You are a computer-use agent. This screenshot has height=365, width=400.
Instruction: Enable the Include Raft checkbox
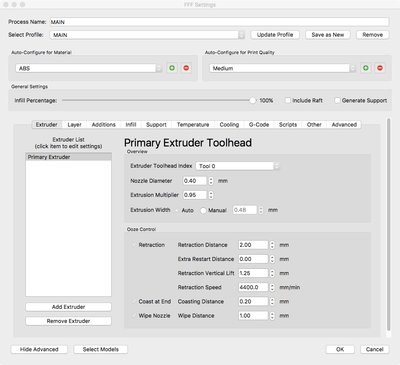(288, 100)
